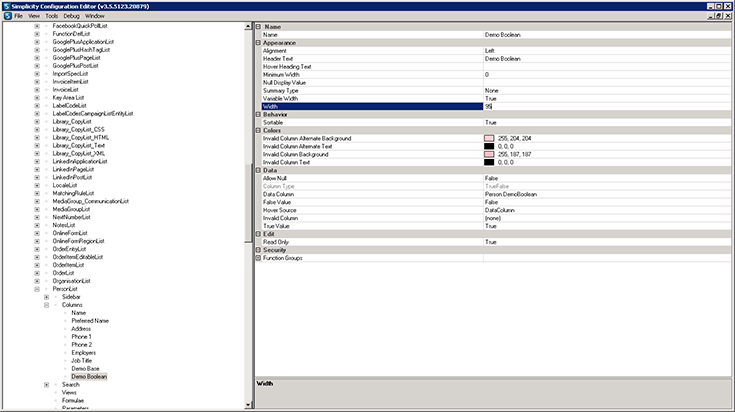
Task: Collapse the Data property category
Action: 258,170
